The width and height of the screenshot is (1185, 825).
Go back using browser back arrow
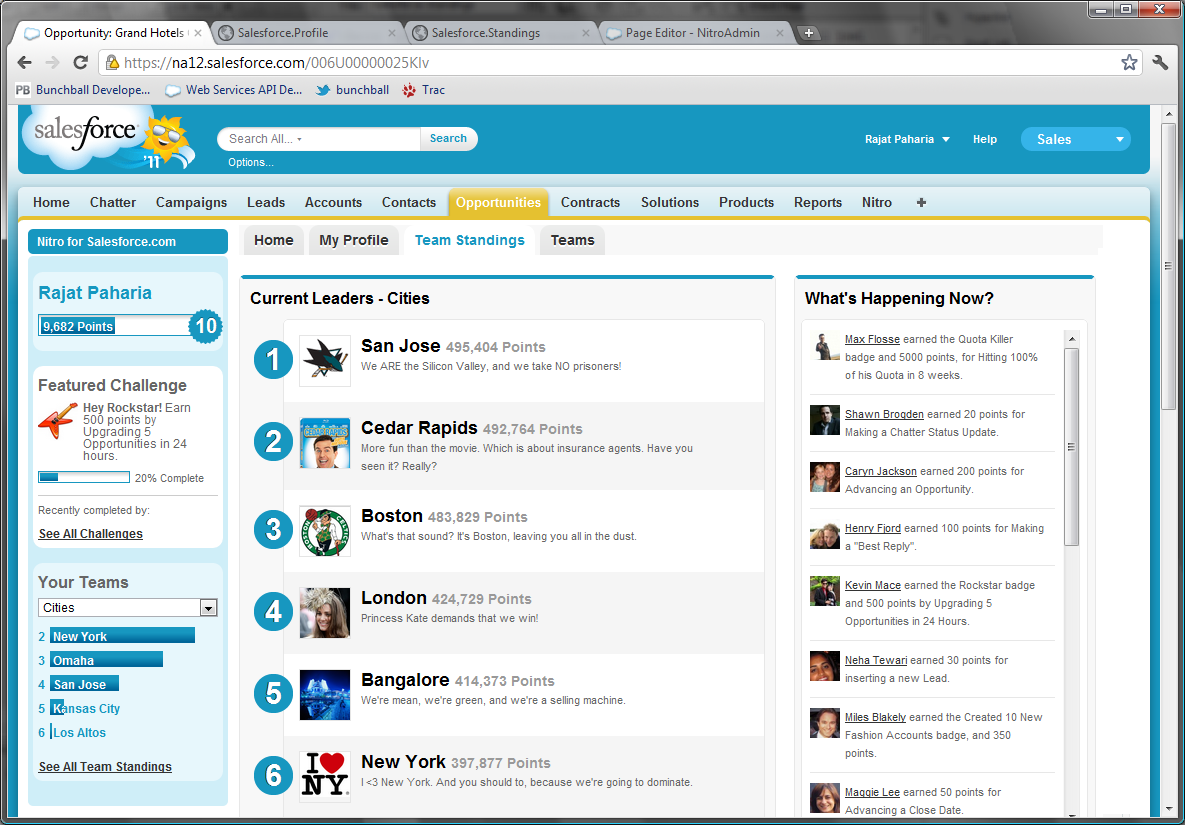click(24, 63)
